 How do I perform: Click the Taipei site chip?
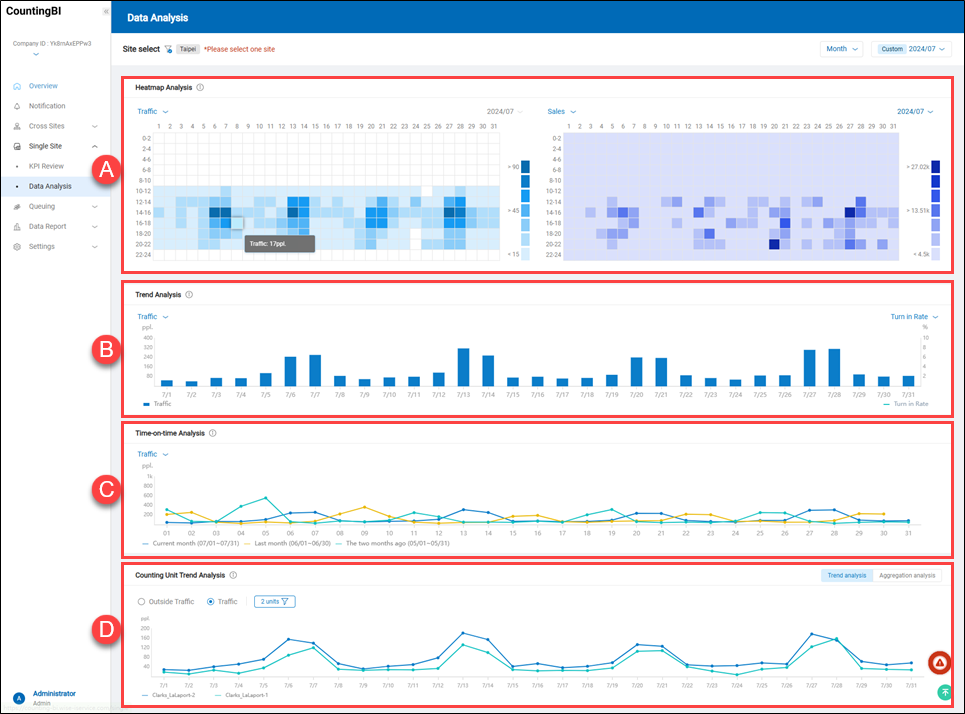[x=187, y=48]
